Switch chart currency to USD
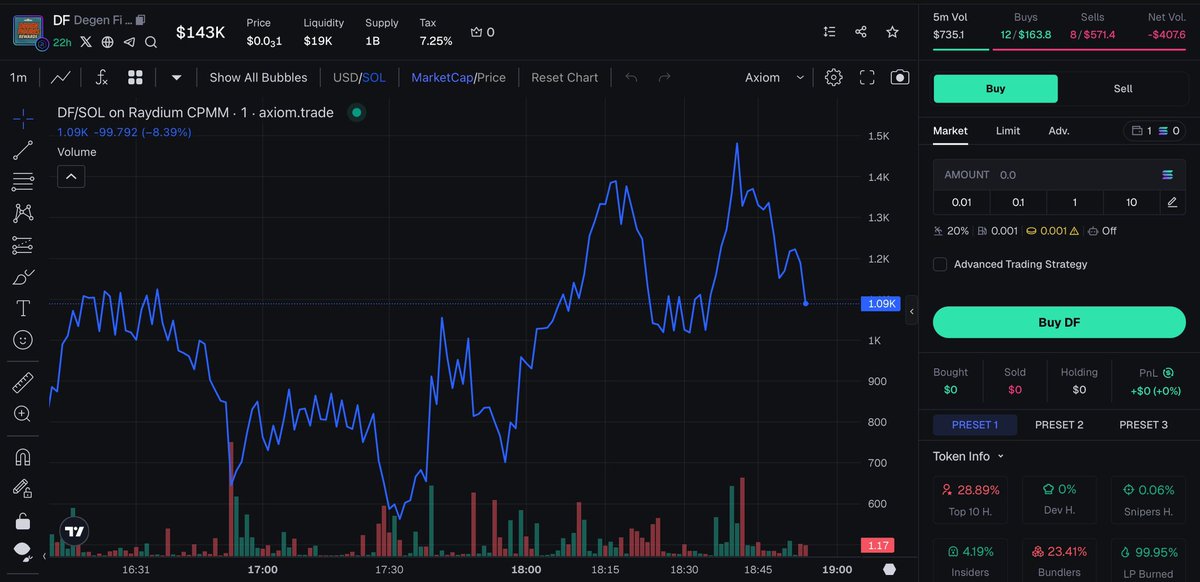 tap(345, 77)
